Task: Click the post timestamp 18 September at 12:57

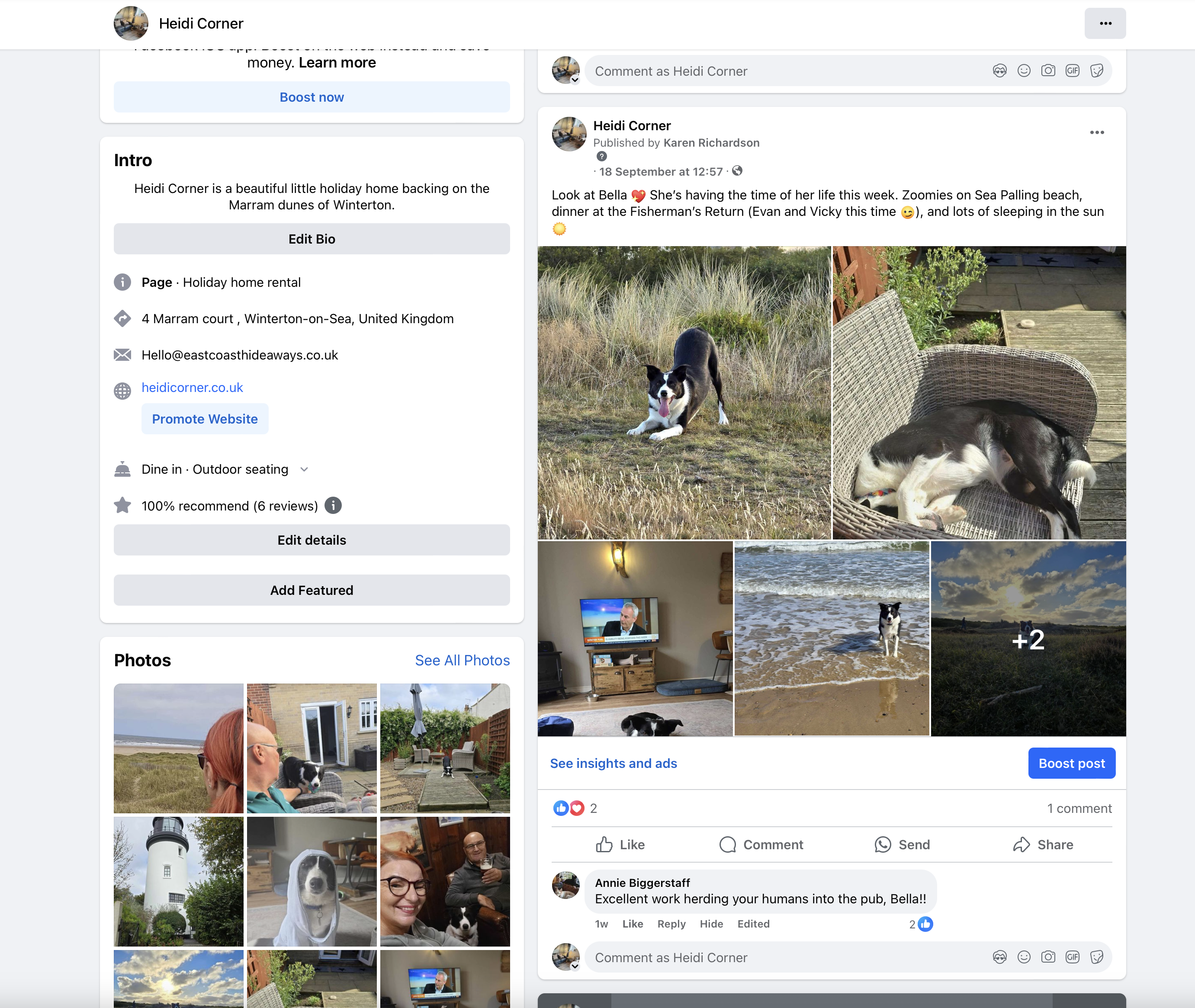Action: coord(661,172)
